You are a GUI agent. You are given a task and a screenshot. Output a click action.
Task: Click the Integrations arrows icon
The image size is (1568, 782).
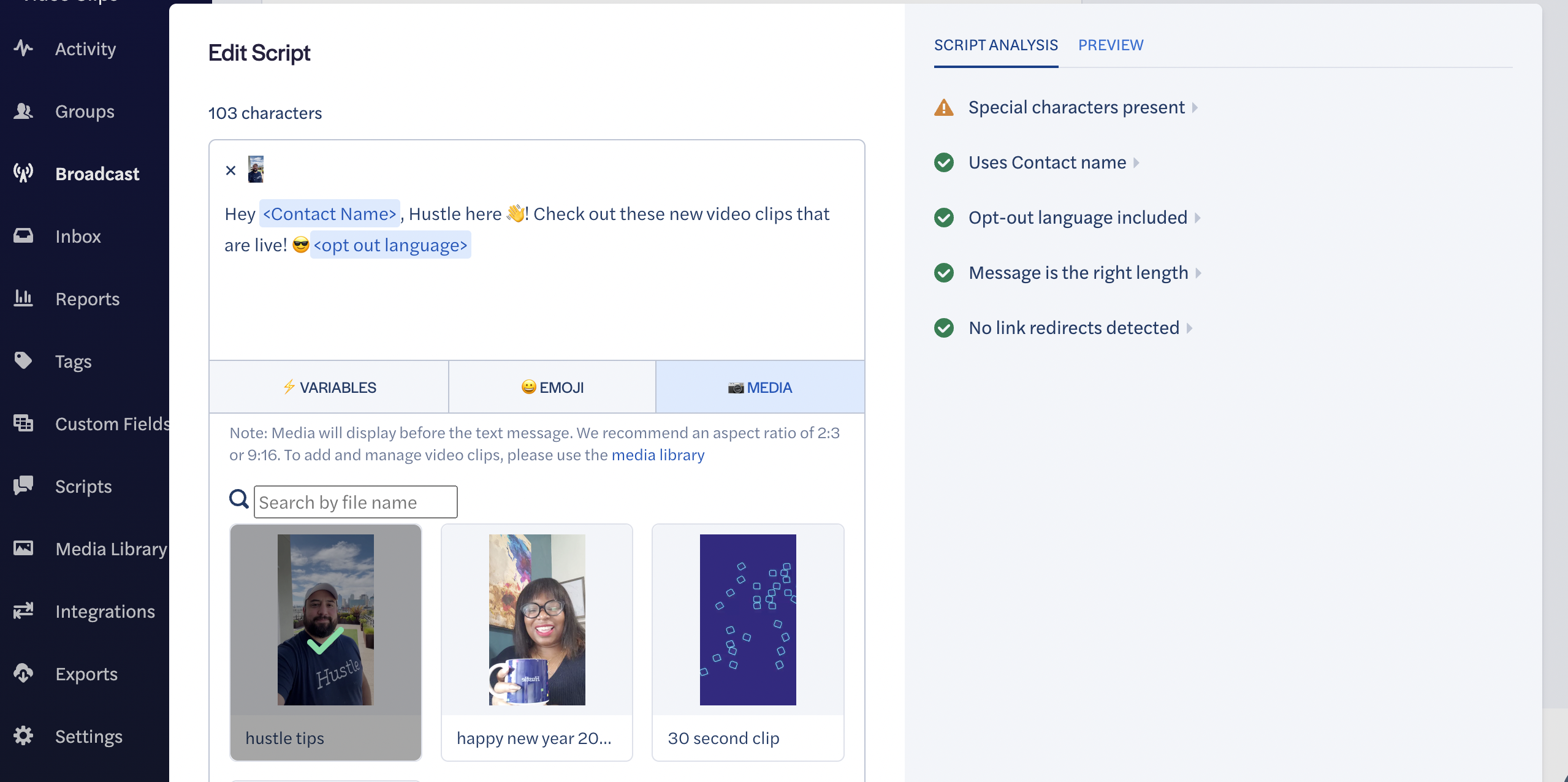pyautogui.click(x=23, y=611)
